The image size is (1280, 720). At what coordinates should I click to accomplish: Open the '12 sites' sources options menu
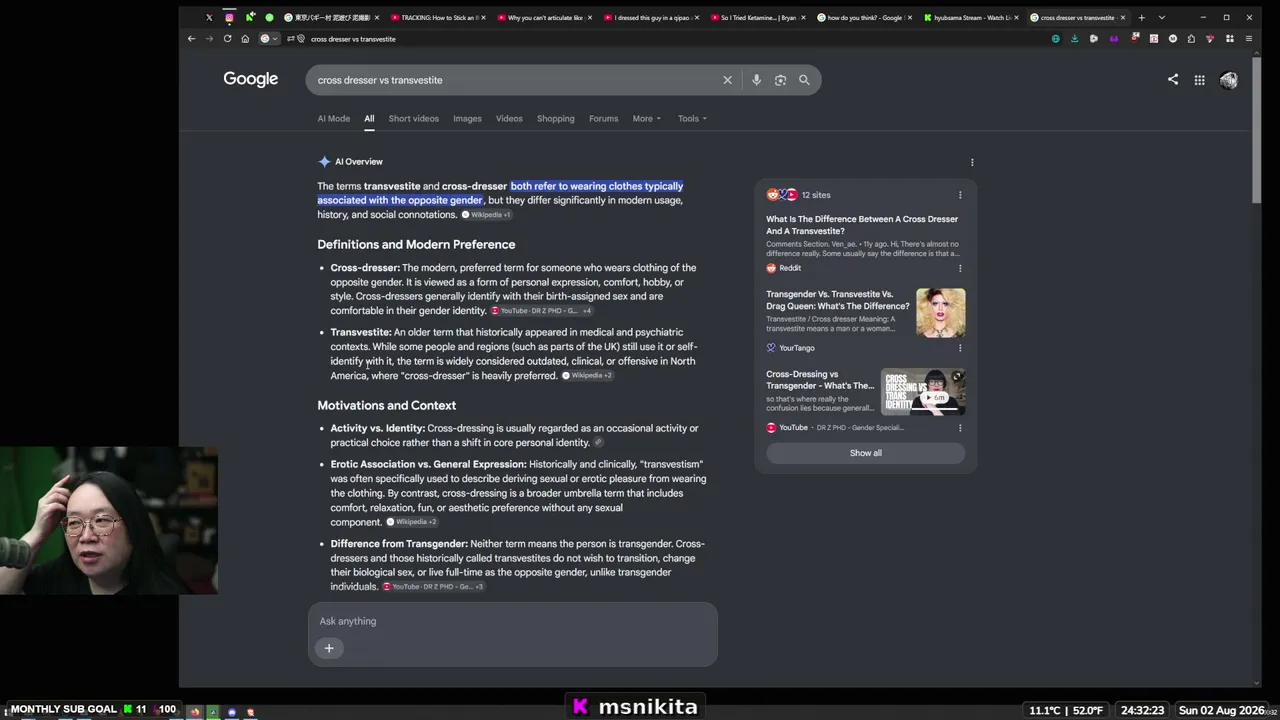960,195
